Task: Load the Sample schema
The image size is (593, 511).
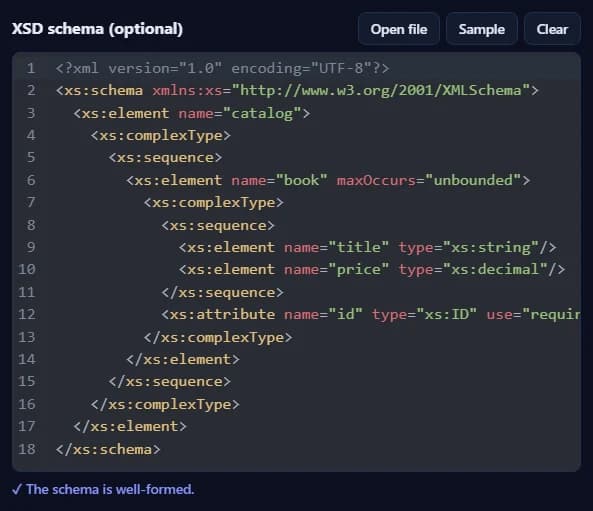Action: pyautogui.click(x=481, y=29)
